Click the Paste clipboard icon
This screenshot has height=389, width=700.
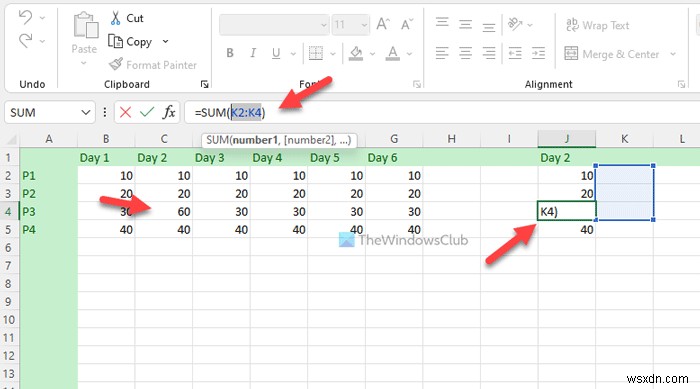click(x=85, y=25)
